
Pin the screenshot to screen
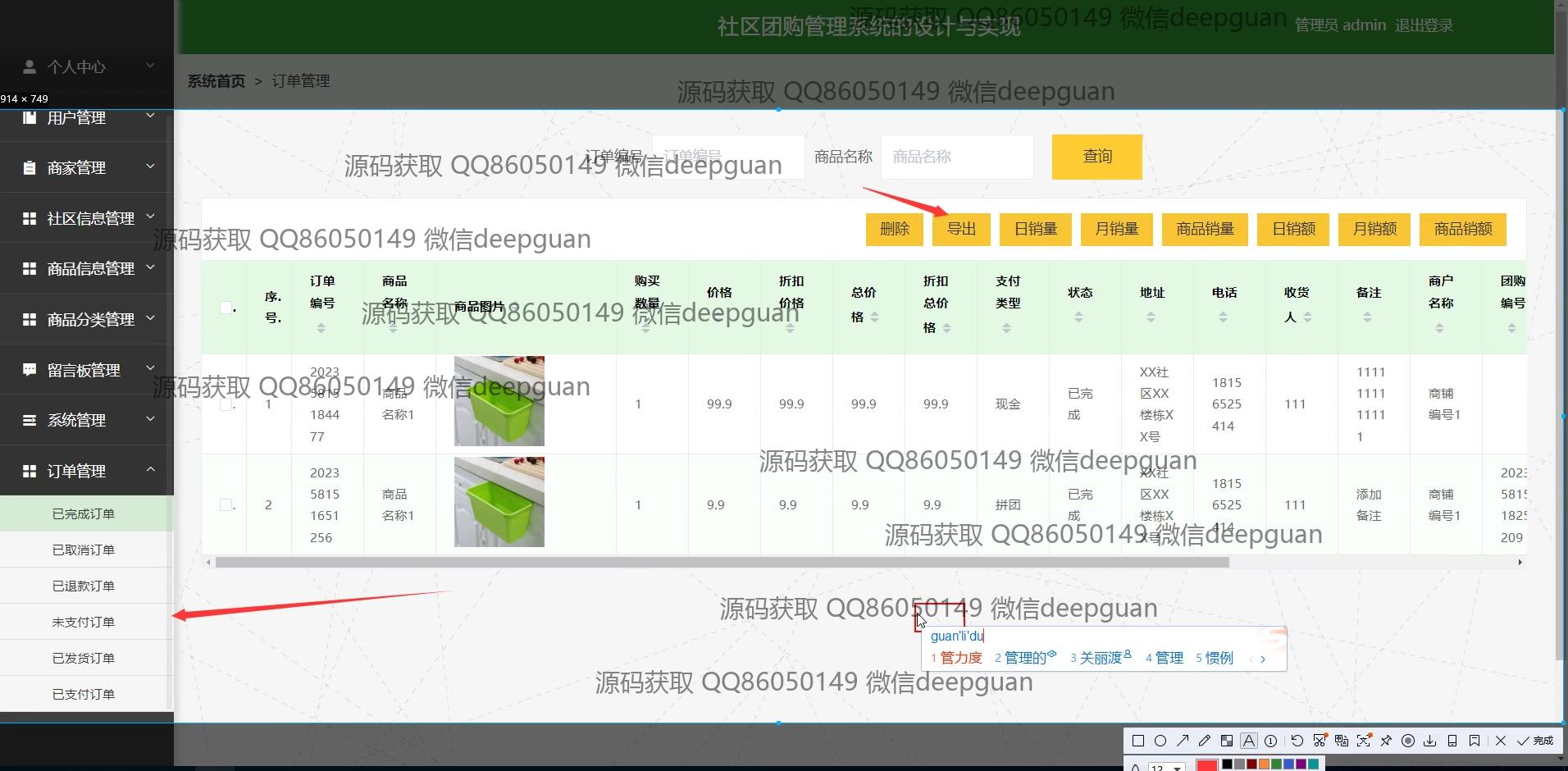(x=1386, y=741)
